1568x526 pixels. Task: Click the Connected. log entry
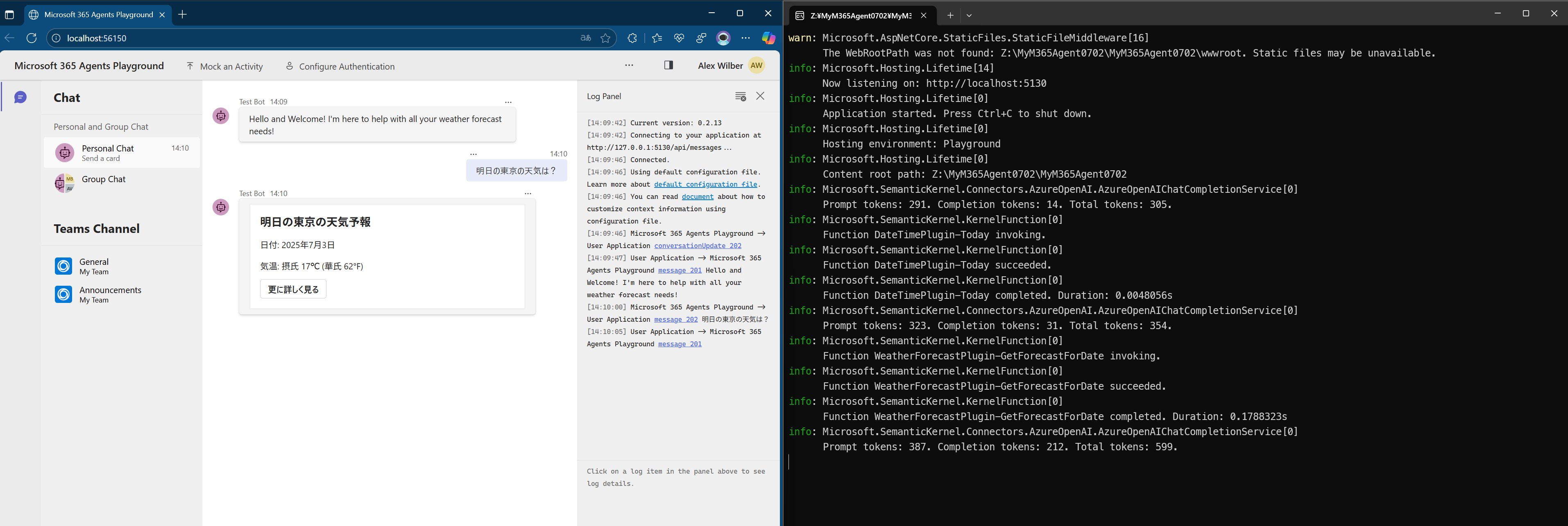click(x=628, y=160)
